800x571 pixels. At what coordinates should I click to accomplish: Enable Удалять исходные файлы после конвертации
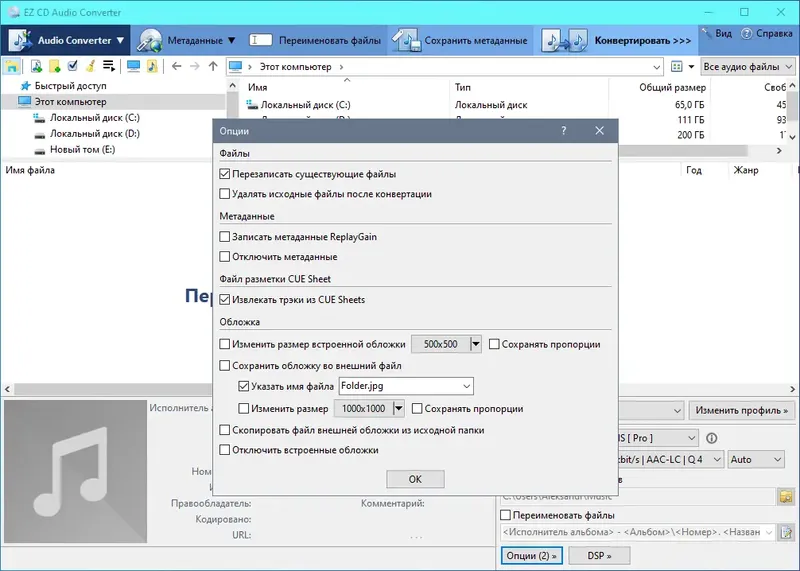(x=224, y=194)
